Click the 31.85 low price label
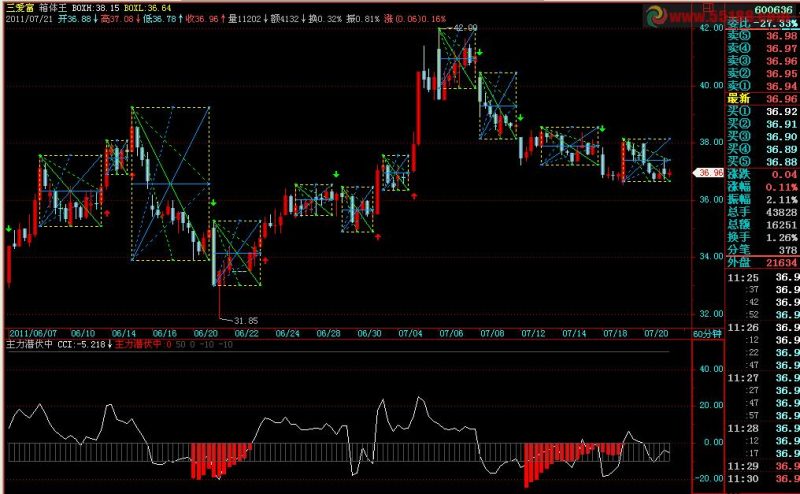The width and height of the screenshot is (800, 494). click(x=246, y=321)
